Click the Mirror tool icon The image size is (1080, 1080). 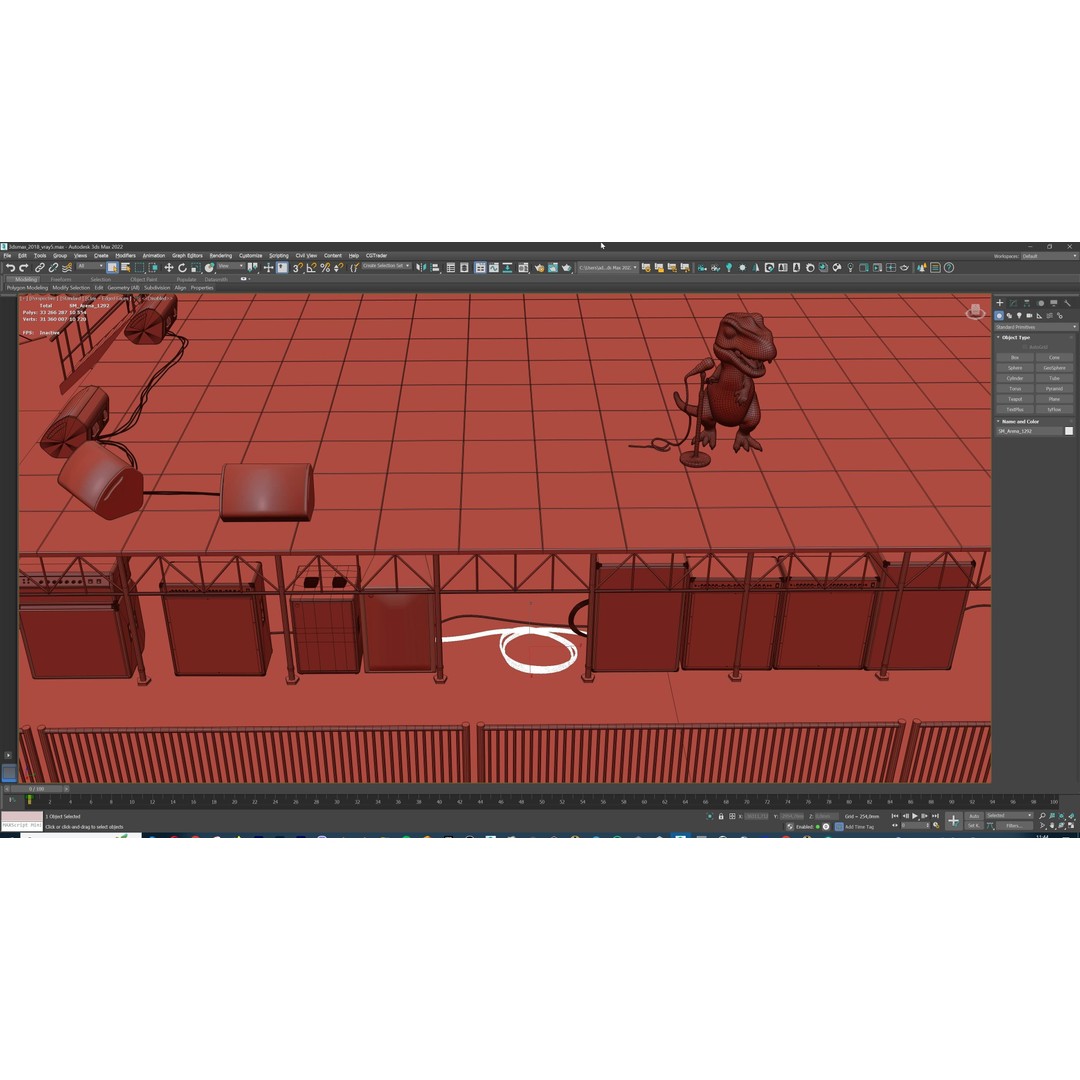[421, 267]
